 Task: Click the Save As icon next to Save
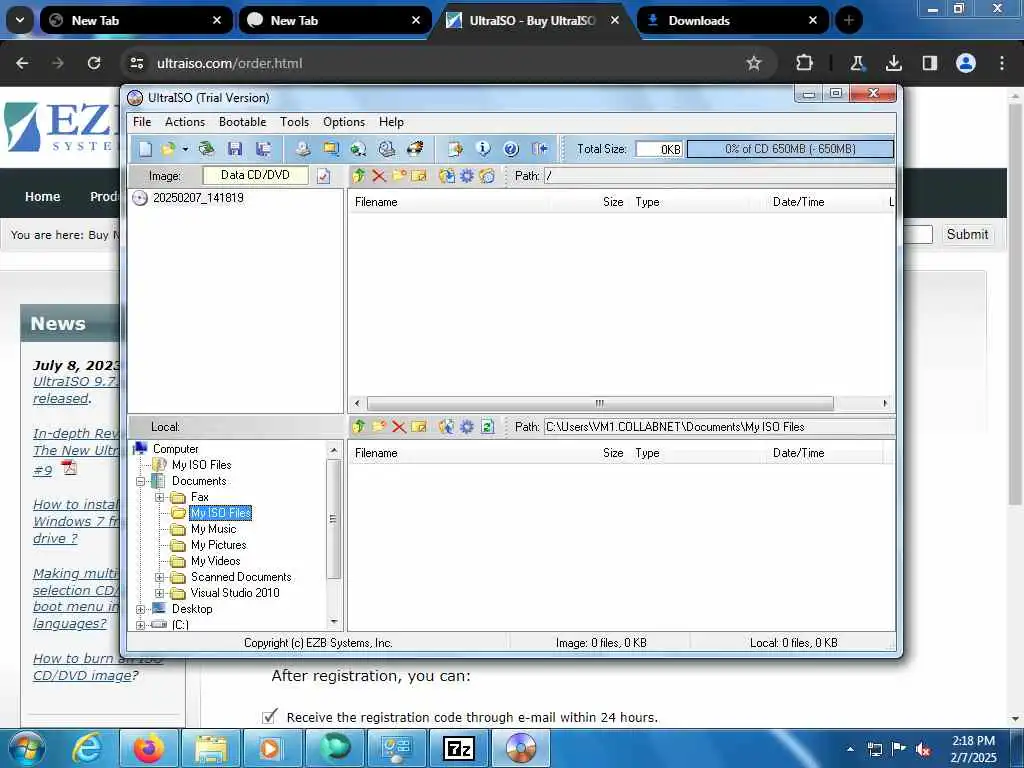(x=264, y=149)
